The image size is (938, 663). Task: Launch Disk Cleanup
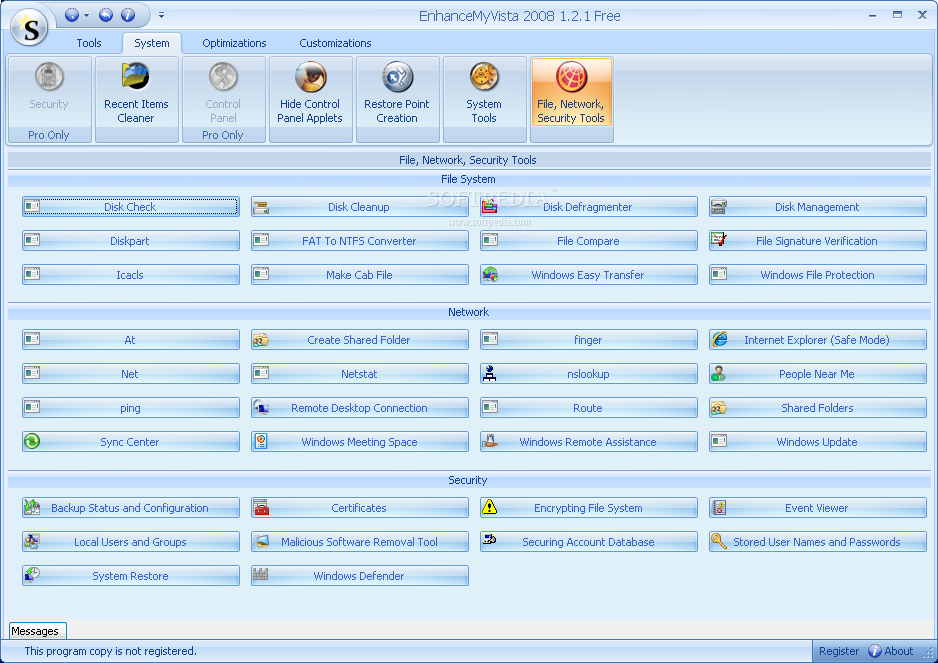pyautogui.click(x=360, y=206)
